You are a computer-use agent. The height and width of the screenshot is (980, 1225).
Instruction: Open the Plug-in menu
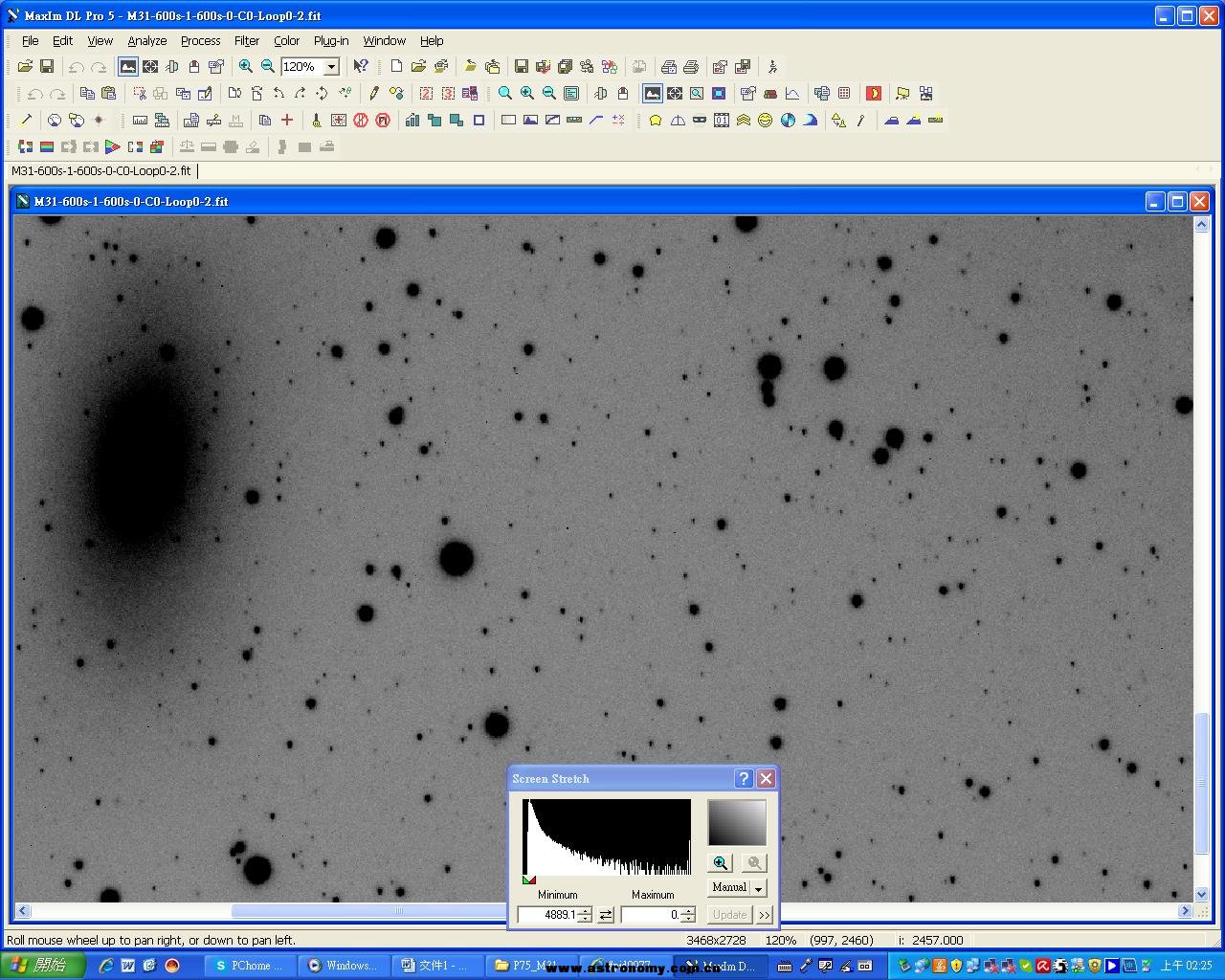331,40
